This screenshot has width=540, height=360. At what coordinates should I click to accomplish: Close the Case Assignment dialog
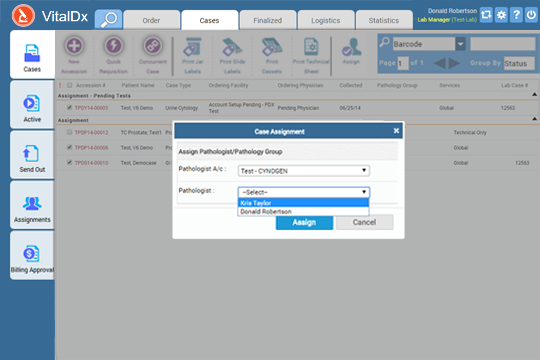(x=396, y=131)
